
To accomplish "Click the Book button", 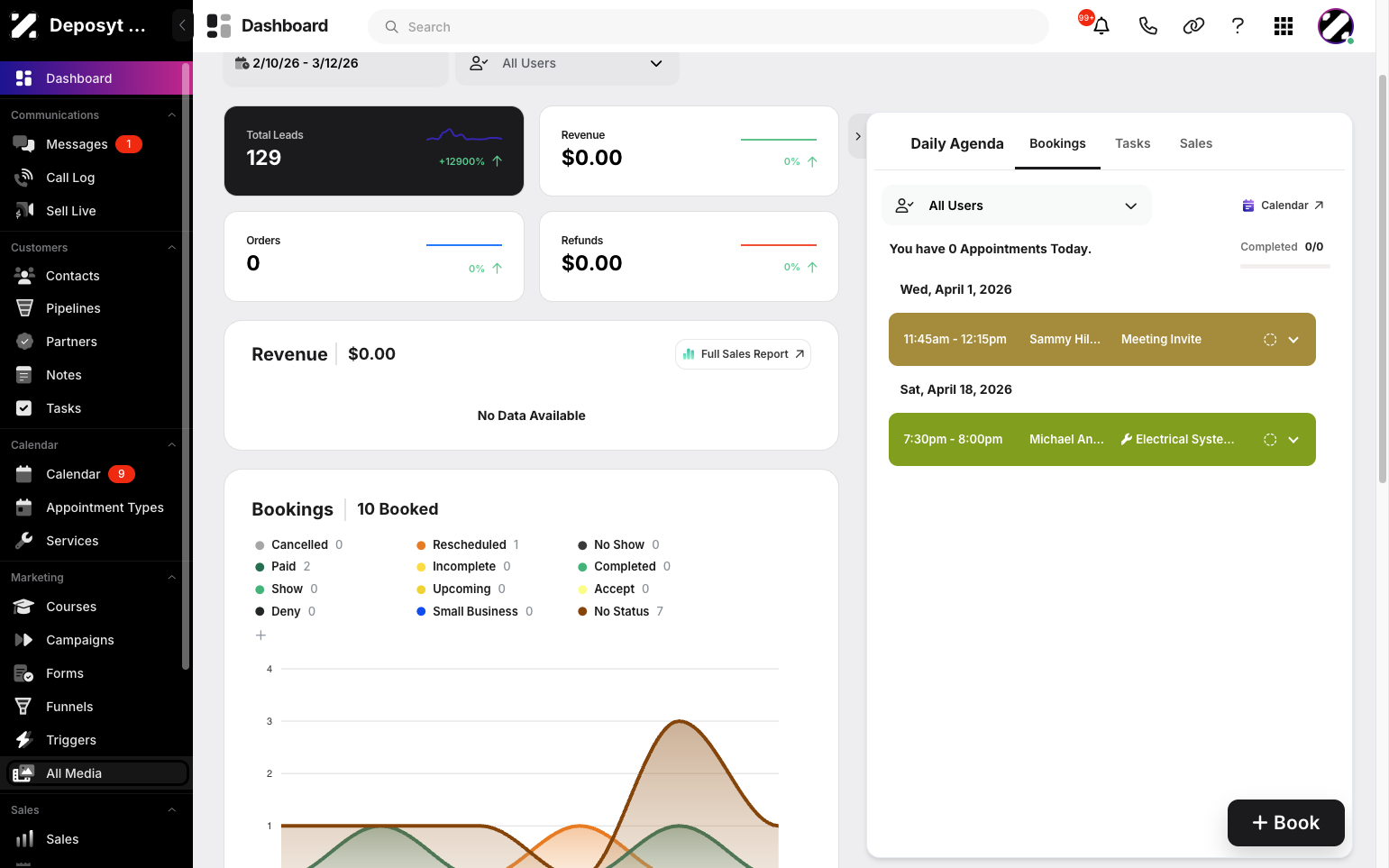I will tap(1285, 823).
